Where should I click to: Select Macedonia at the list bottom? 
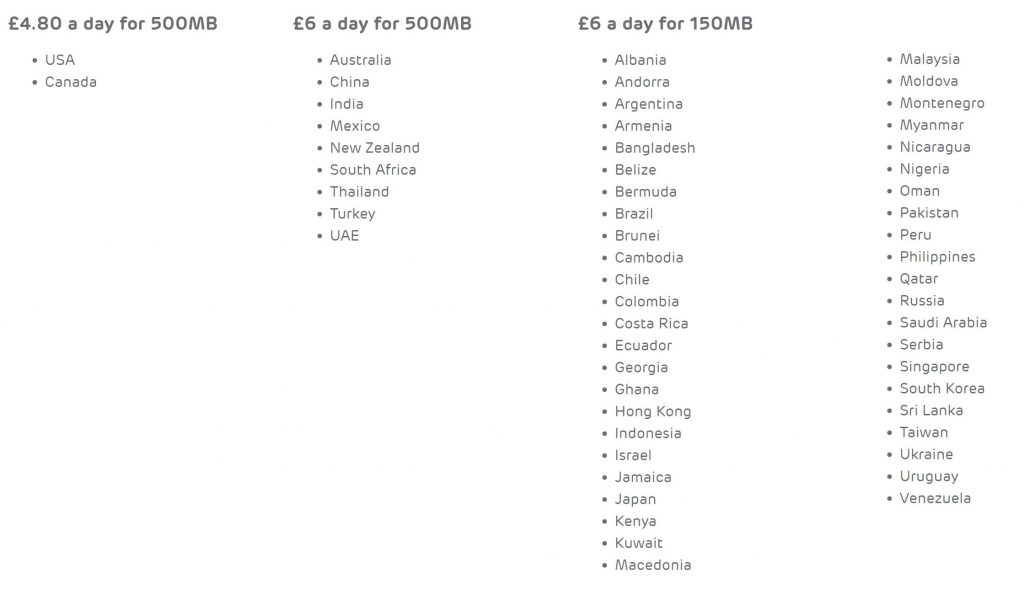[x=652, y=565]
